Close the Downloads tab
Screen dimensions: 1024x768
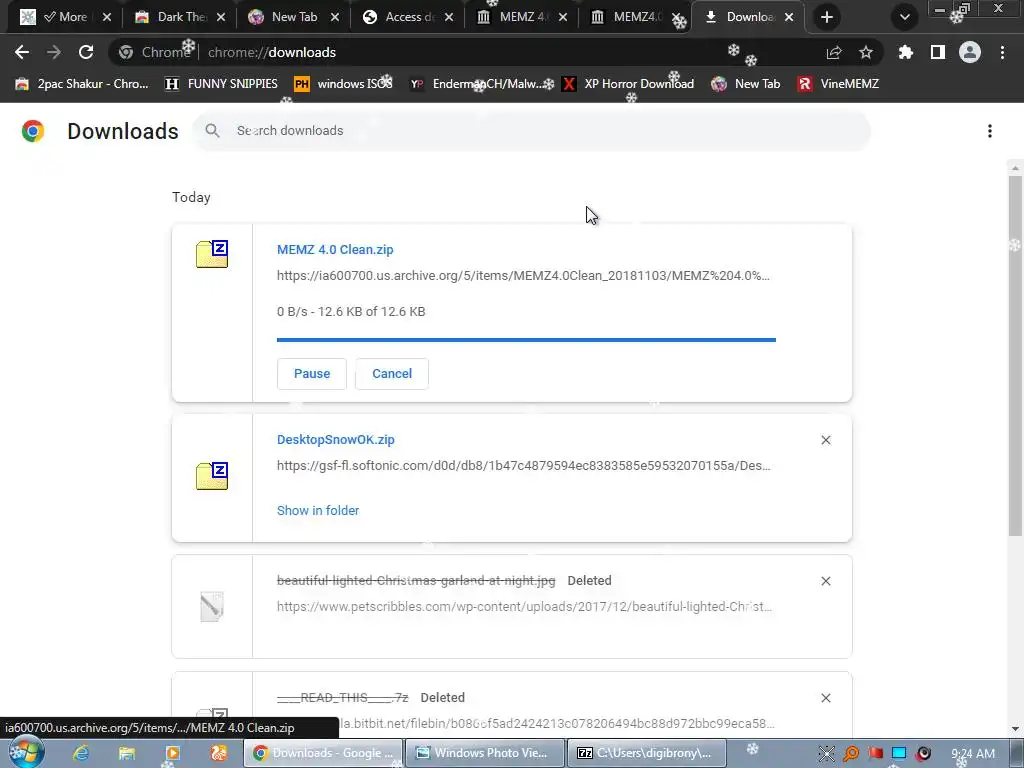pos(789,17)
